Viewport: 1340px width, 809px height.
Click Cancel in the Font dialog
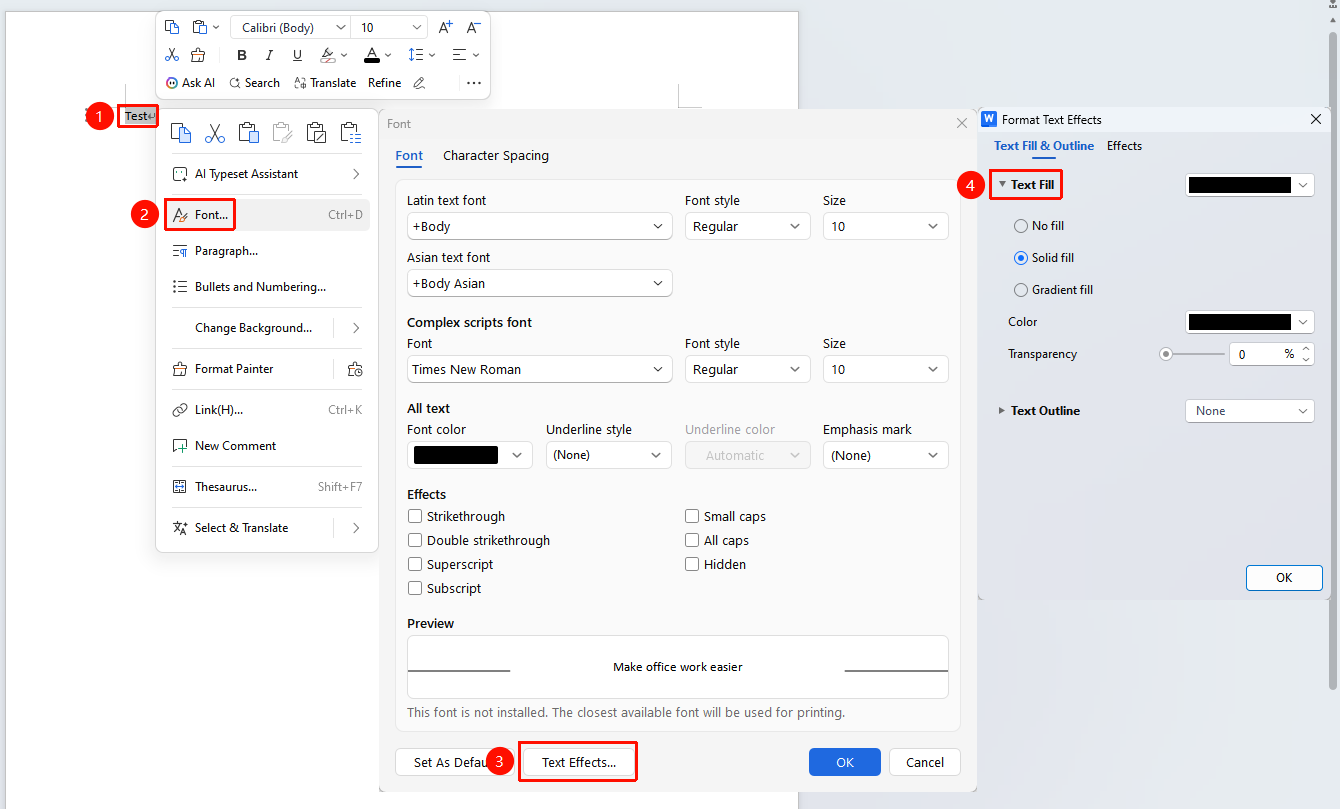pos(924,762)
